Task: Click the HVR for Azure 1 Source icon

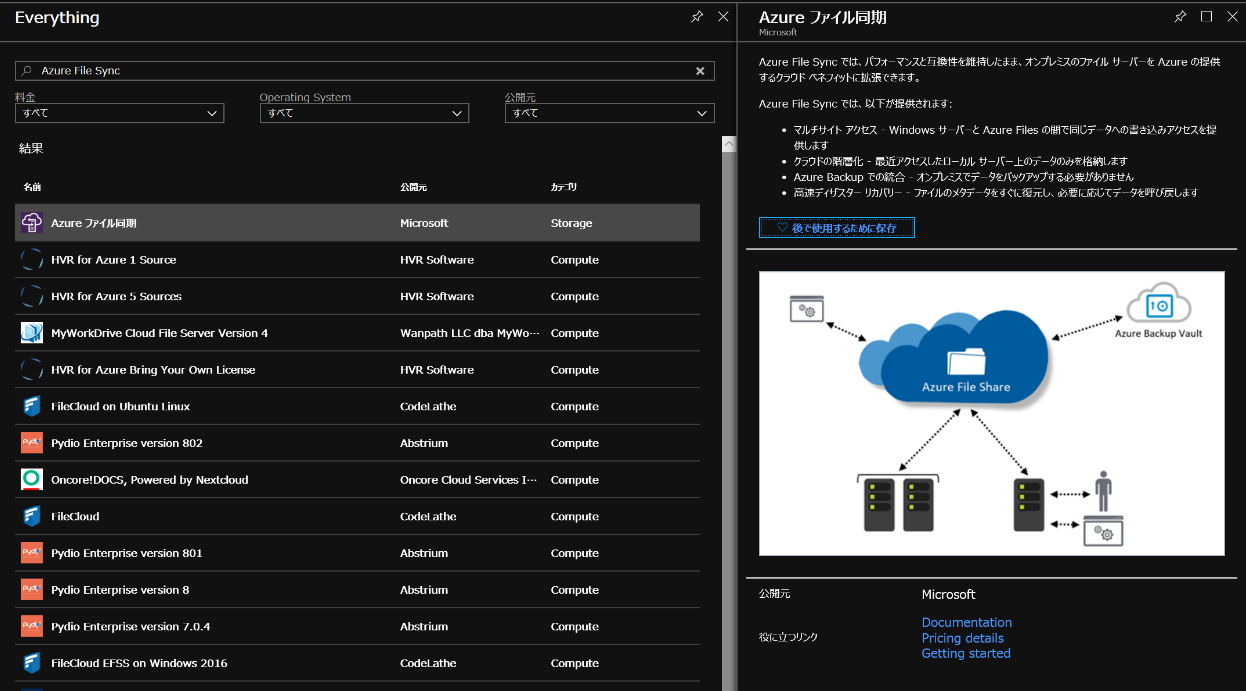Action: coord(32,260)
